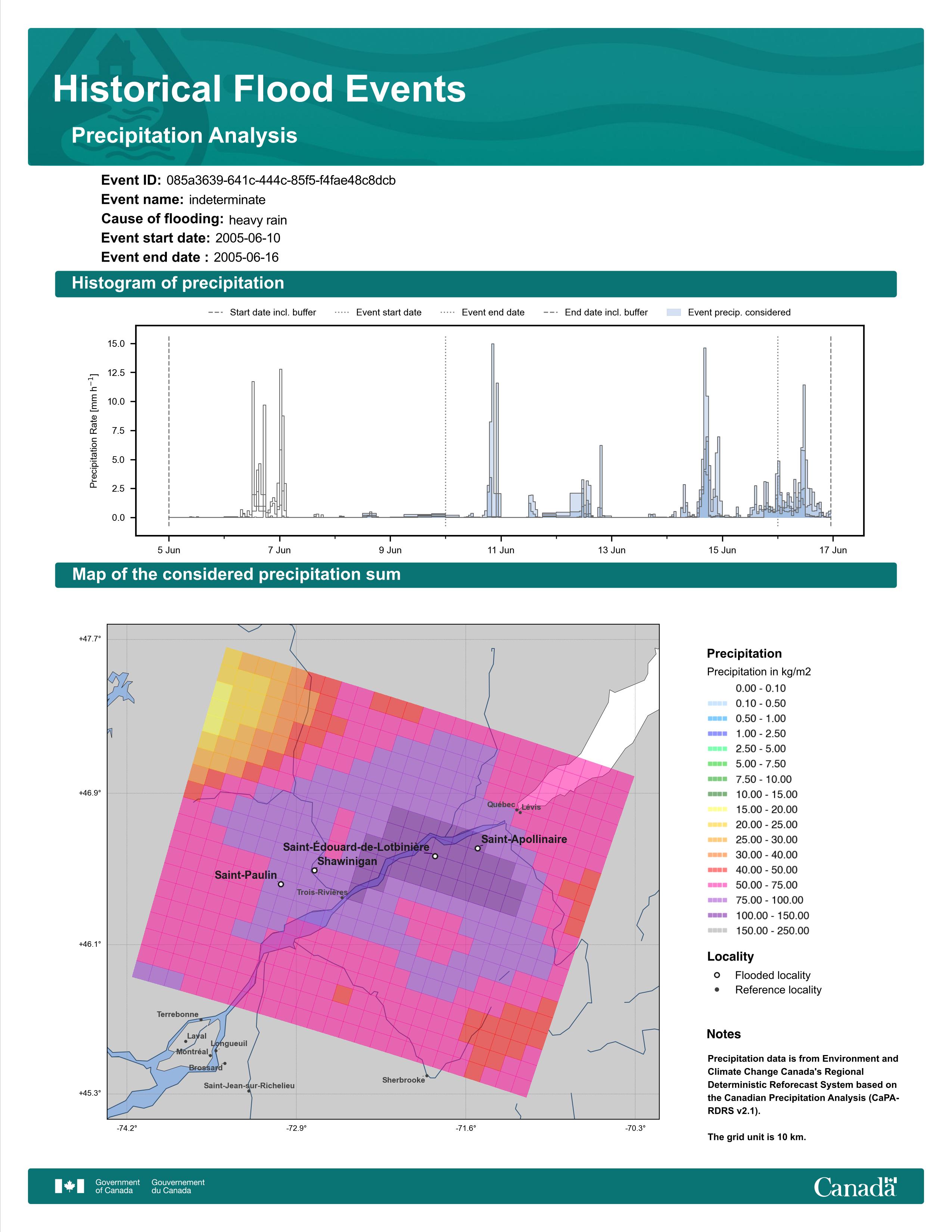952x1232 pixels.
Task: Click the 150.00 - 250.00 grey legend swatch
Action: click(717, 931)
